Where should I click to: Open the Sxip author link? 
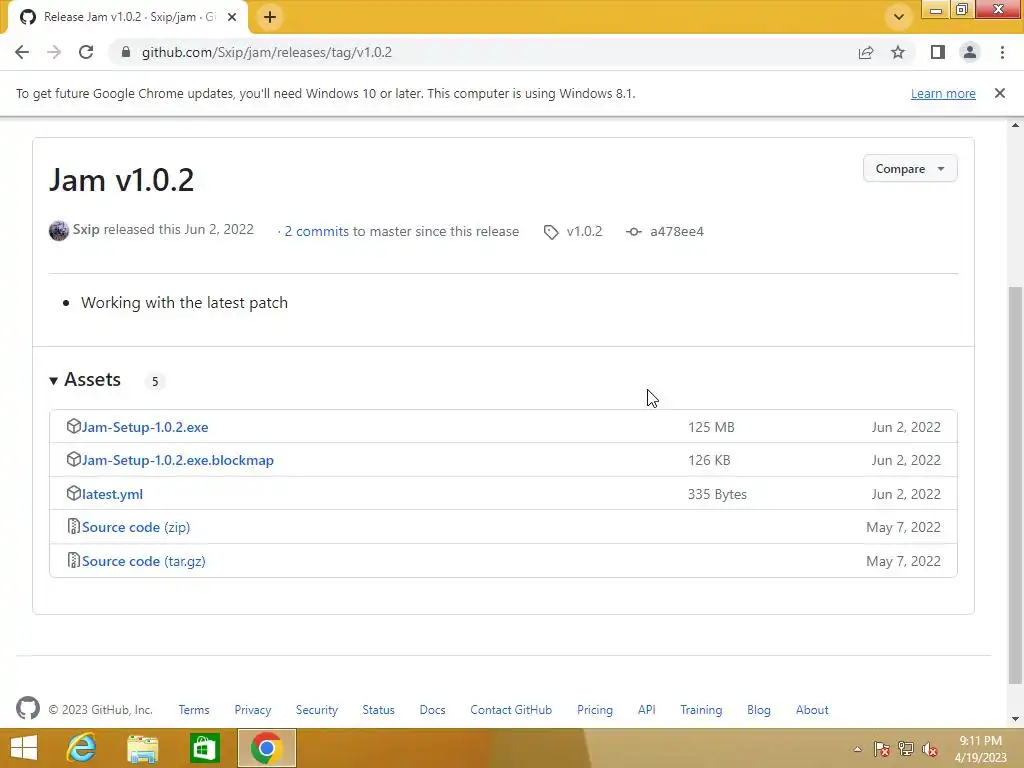point(86,229)
